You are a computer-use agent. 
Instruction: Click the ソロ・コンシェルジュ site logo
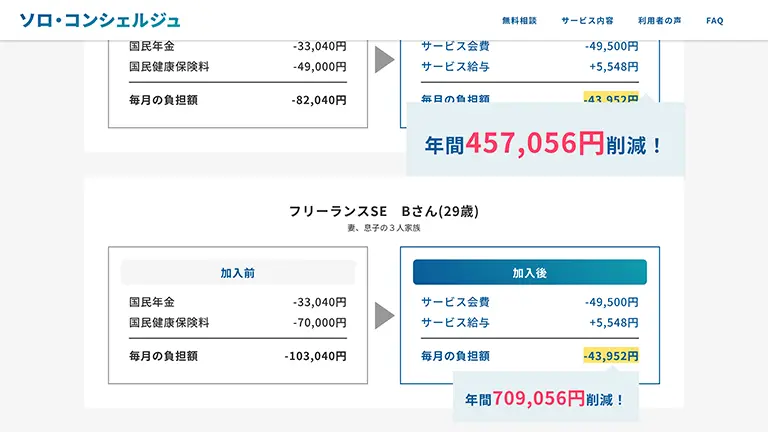pos(100,20)
